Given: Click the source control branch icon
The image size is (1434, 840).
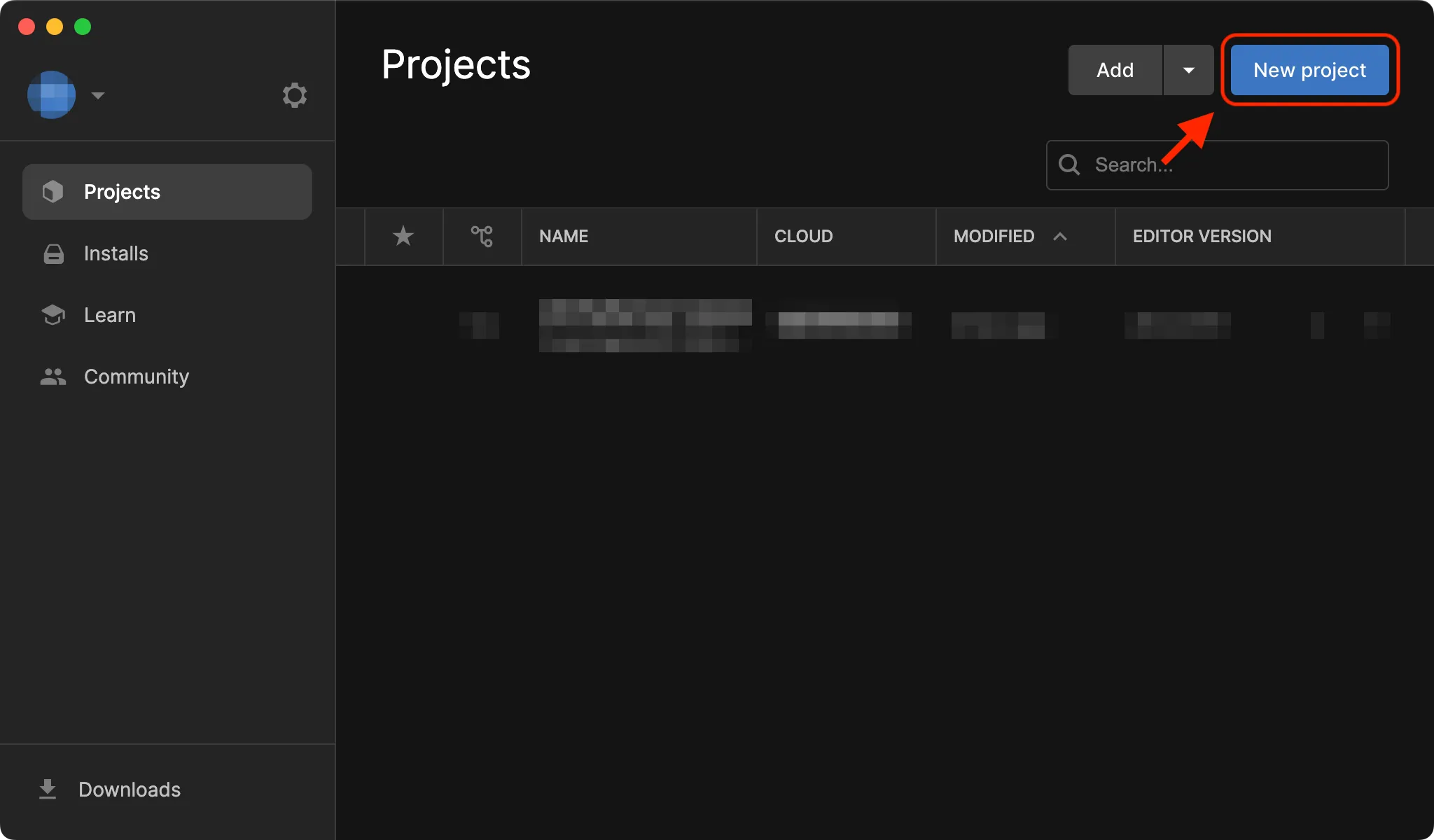Looking at the screenshot, I should [482, 236].
